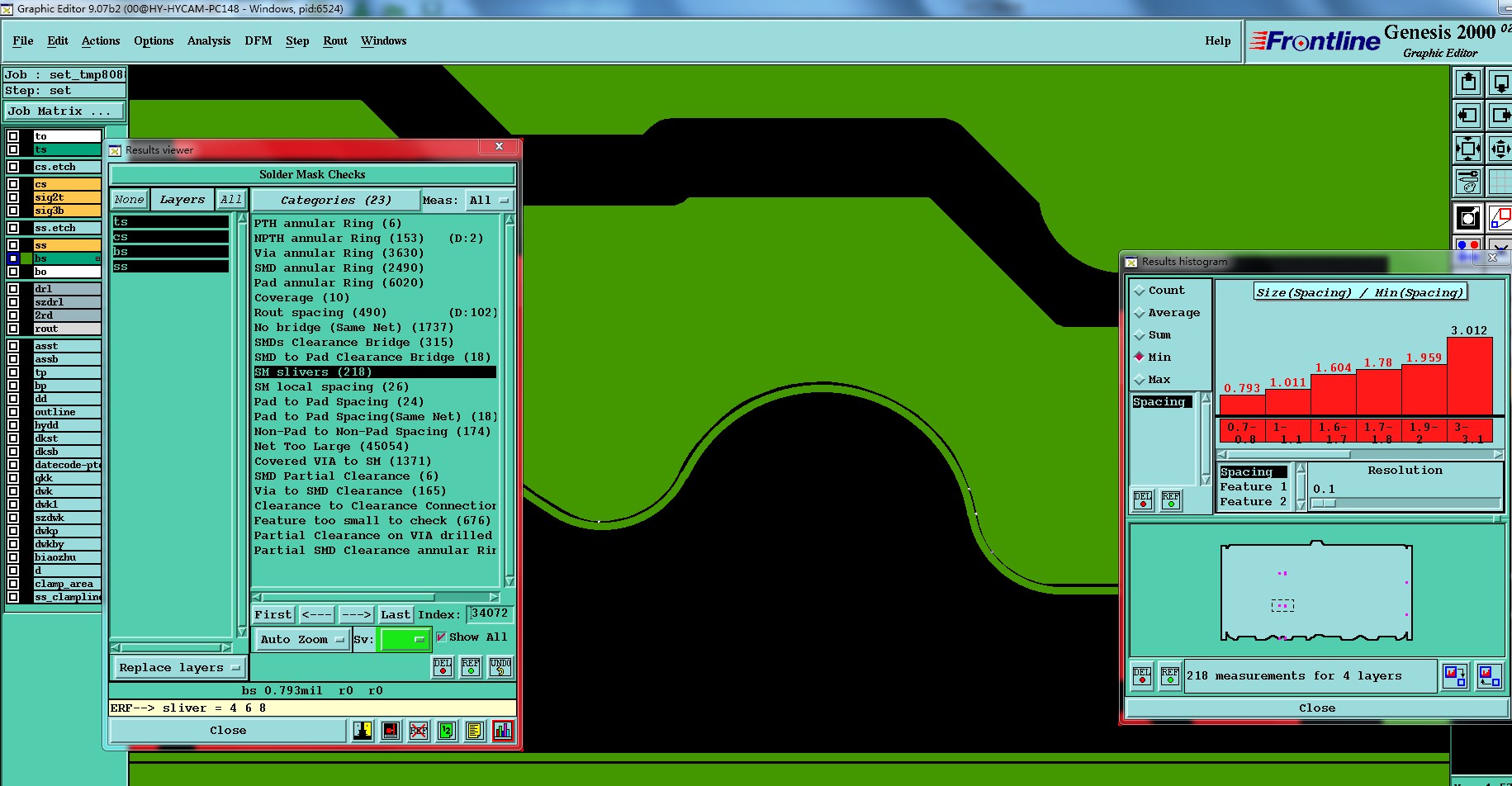
Task: Select layer 'bs' in Results viewer list
Action: click(171, 252)
